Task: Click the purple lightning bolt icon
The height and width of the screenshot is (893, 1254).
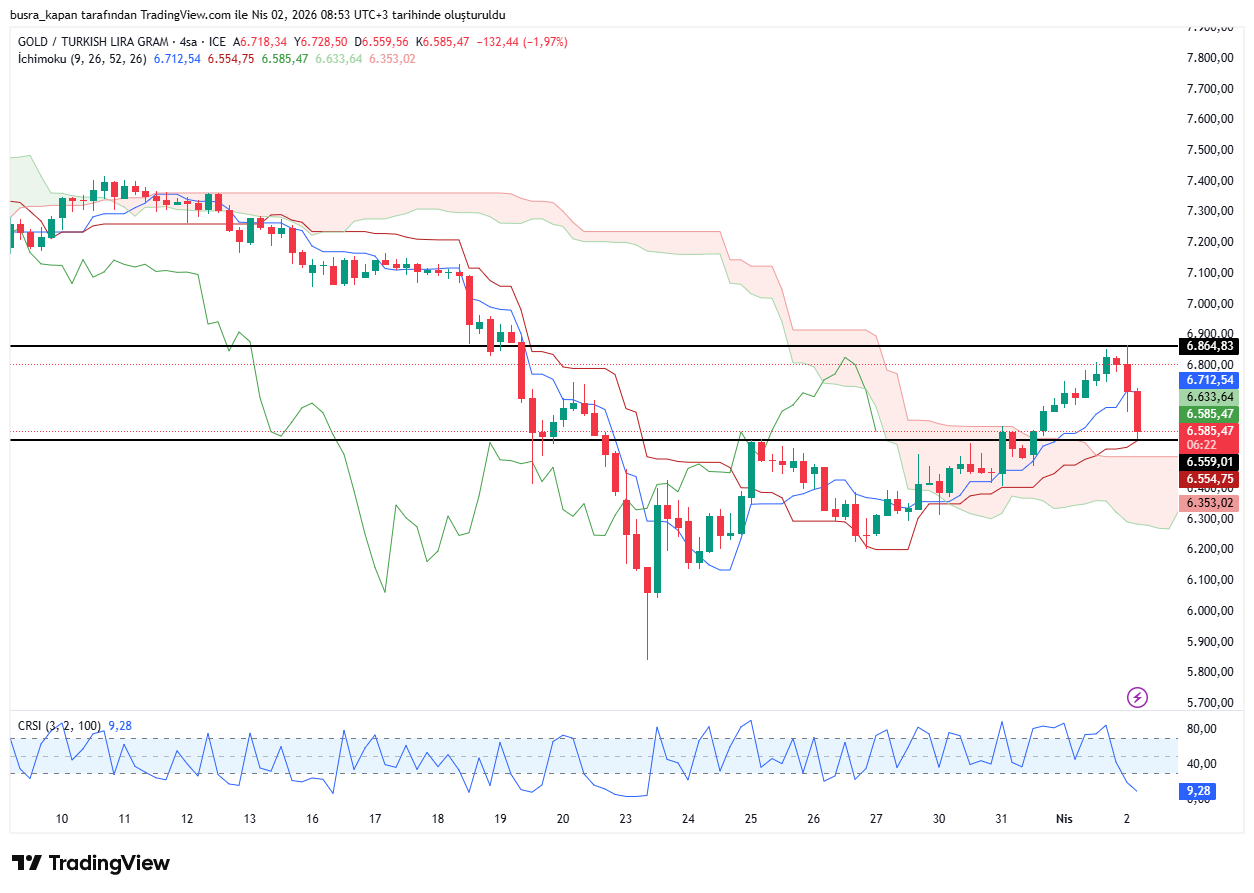Action: [1137, 697]
